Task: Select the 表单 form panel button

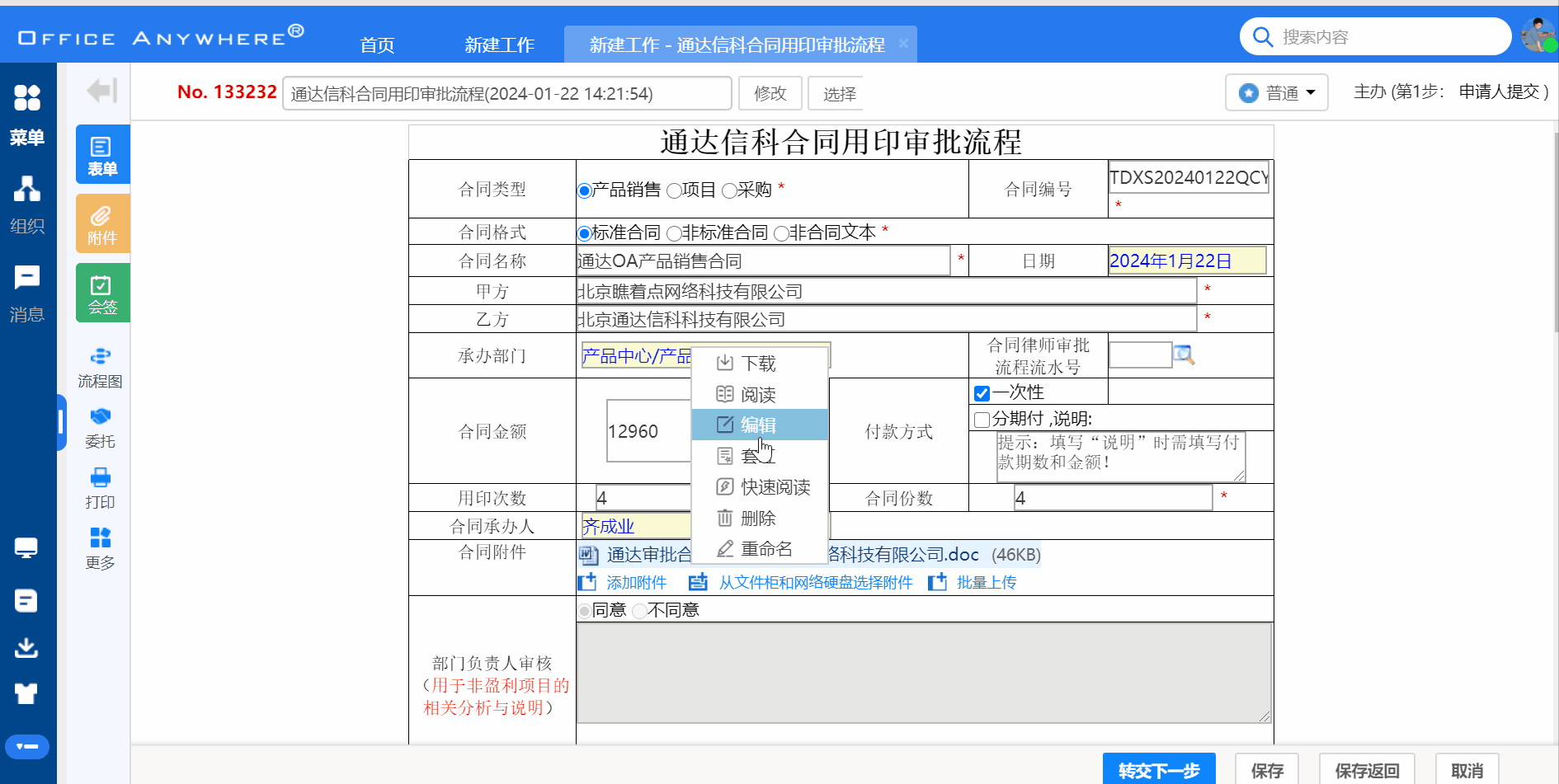Action: pyautogui.click(x=102, y=155)
